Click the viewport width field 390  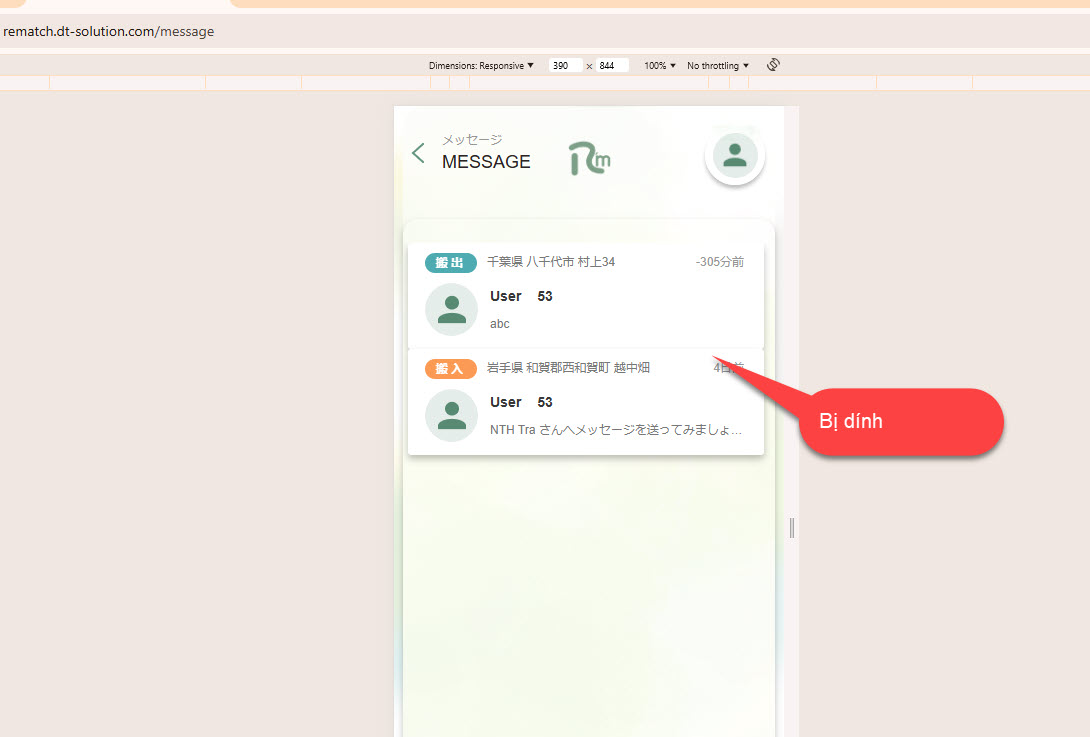565,66
